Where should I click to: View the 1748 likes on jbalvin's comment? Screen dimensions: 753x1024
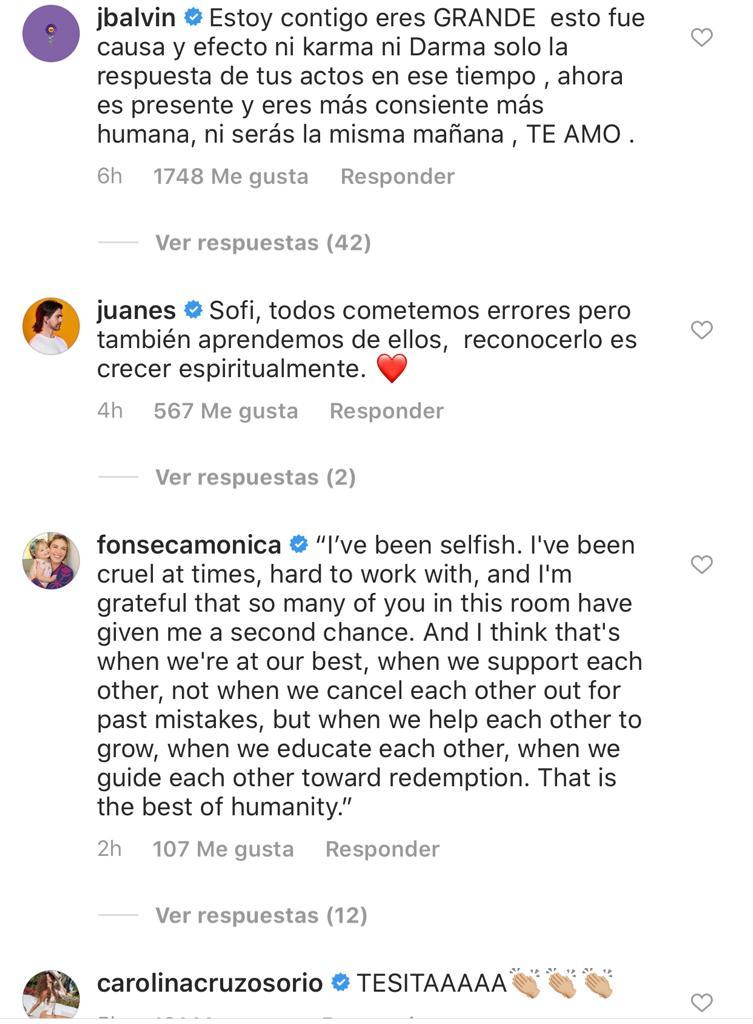point(230,177)
